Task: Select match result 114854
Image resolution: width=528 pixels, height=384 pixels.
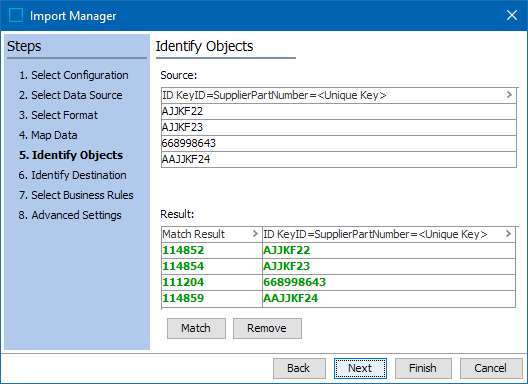Action: pyautogui.click(x=212, y=266)
